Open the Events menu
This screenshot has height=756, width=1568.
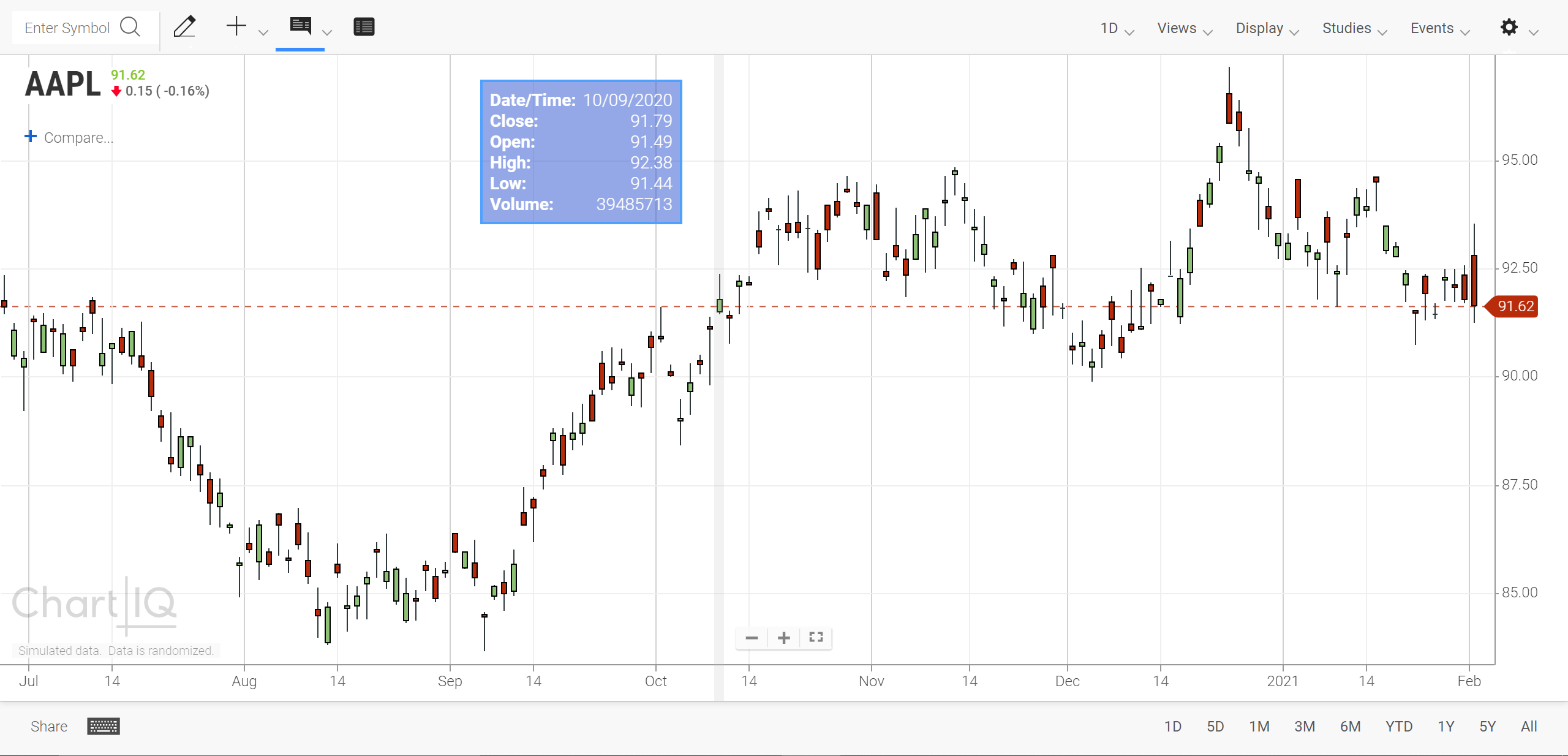point(1439,28)
